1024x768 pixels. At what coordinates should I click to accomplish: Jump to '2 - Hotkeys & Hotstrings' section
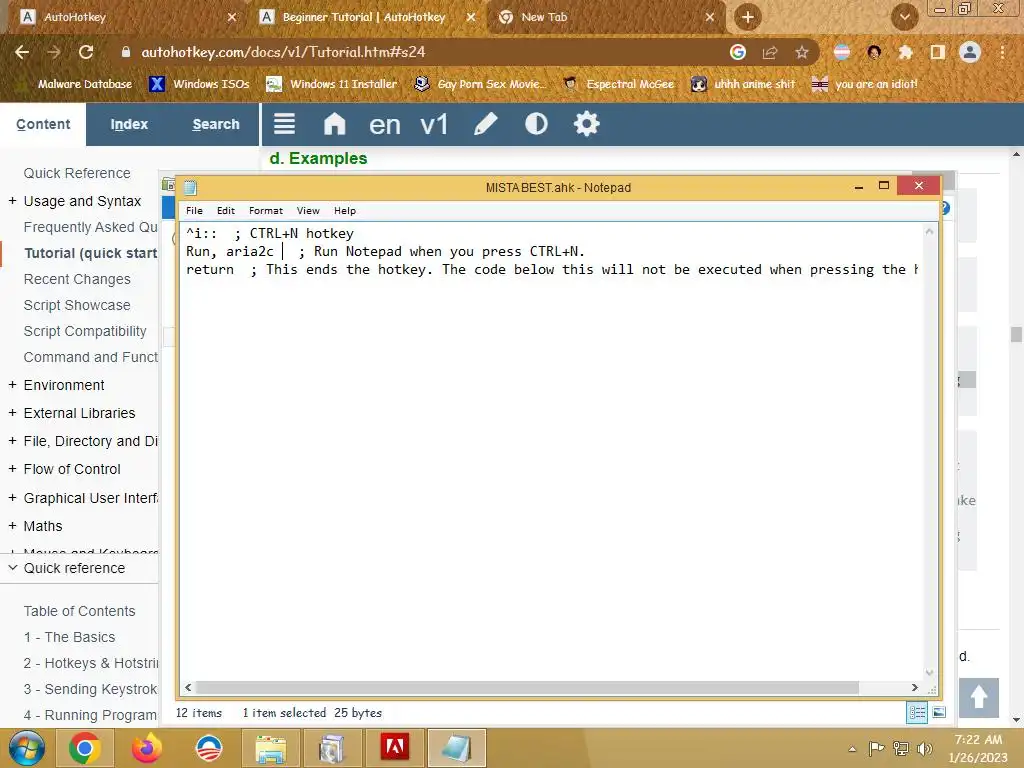tap(91, 663)
